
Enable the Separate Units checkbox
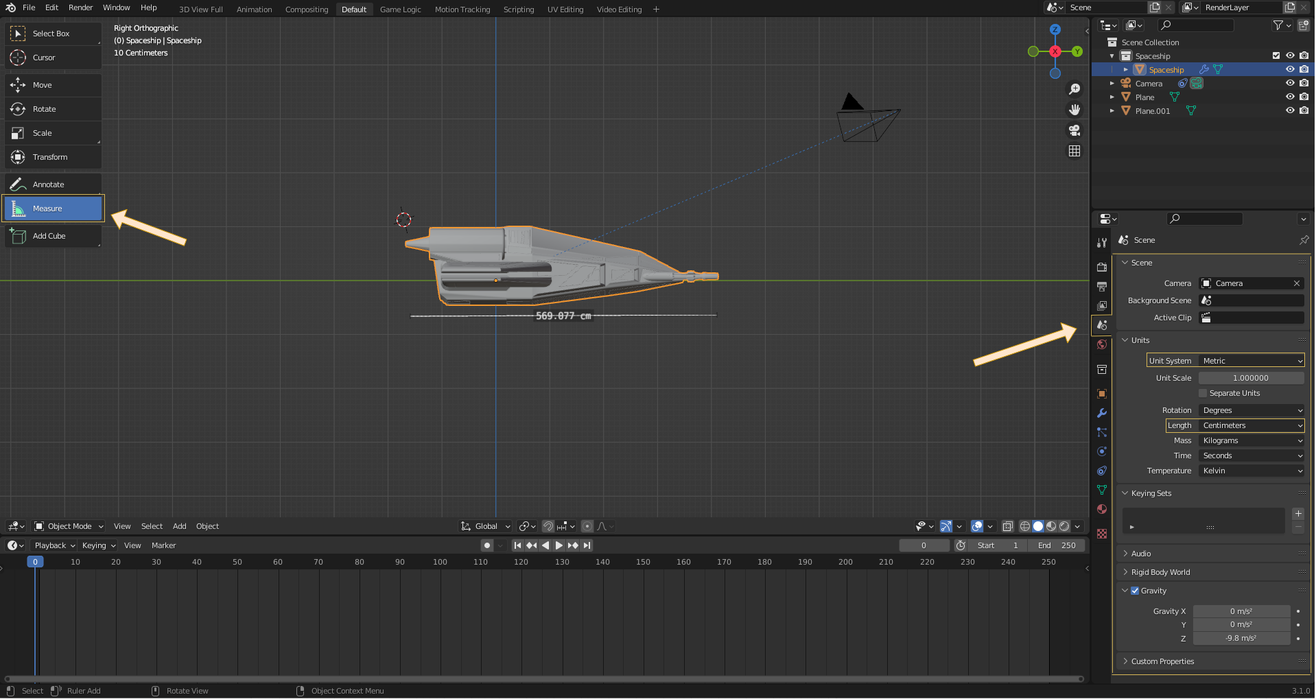(x=1203, y=393)
